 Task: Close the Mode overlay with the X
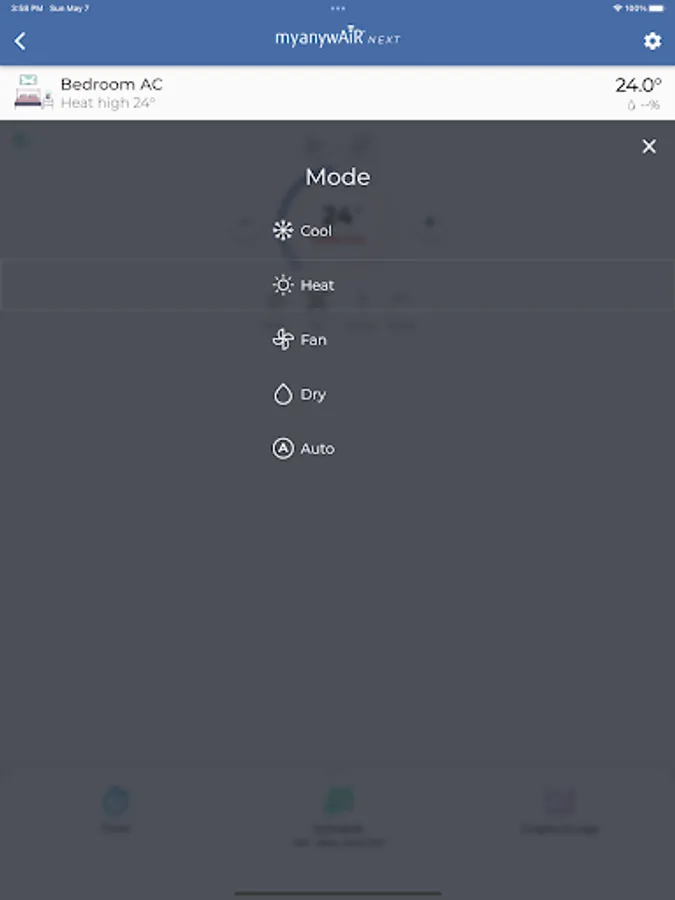coord(649,146)
